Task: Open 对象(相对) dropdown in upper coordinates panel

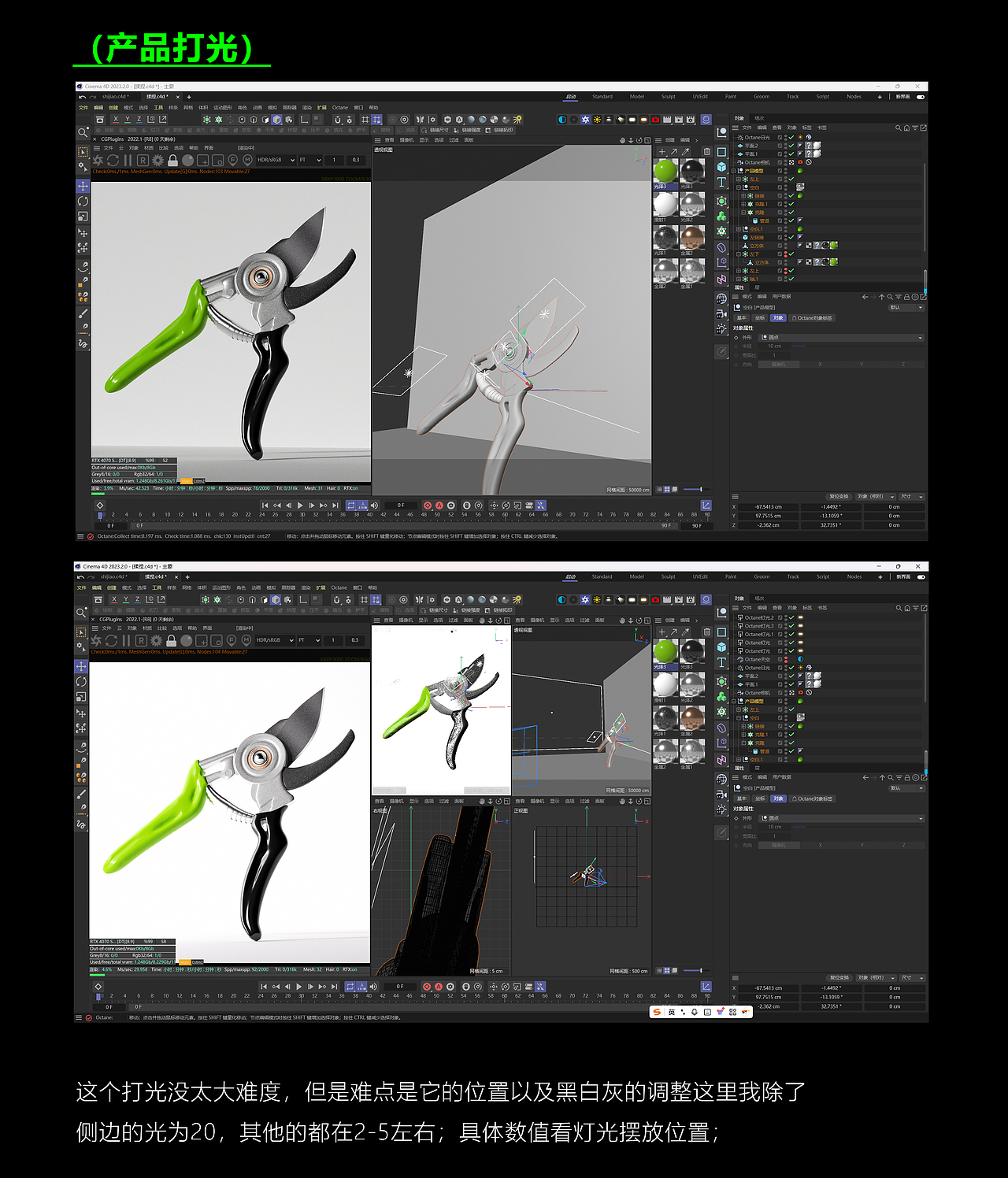Action: point(875,497)
